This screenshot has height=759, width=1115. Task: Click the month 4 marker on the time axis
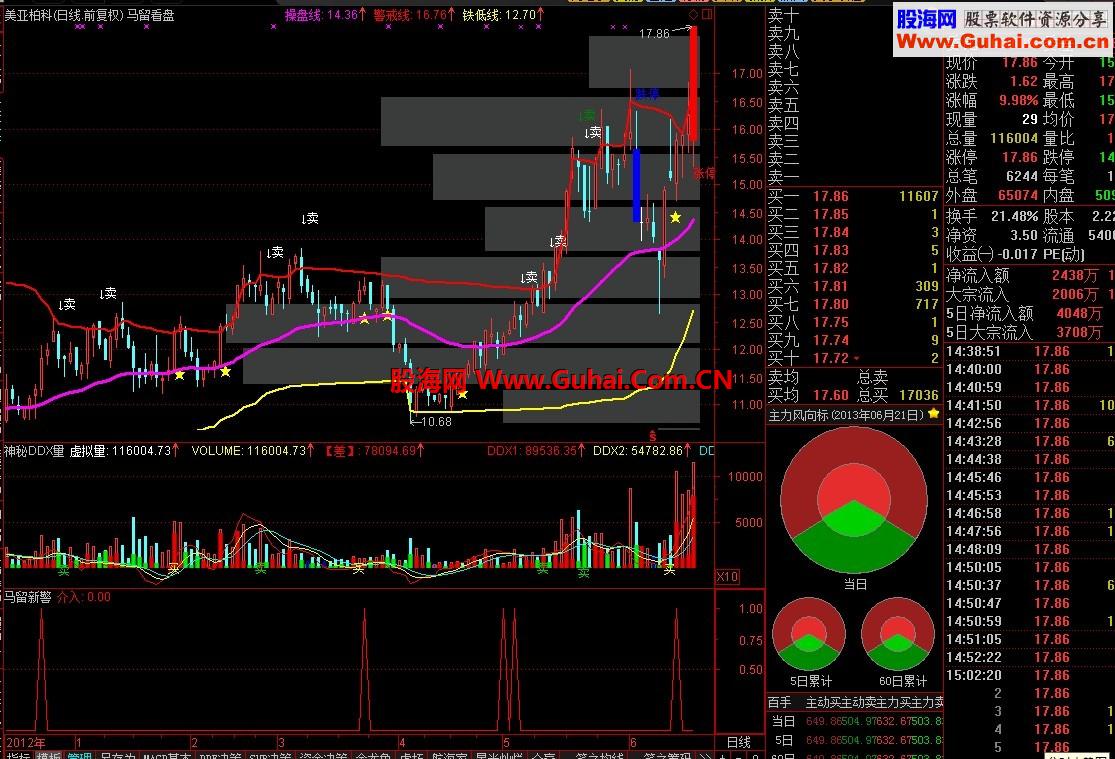[x=402, y=743]
